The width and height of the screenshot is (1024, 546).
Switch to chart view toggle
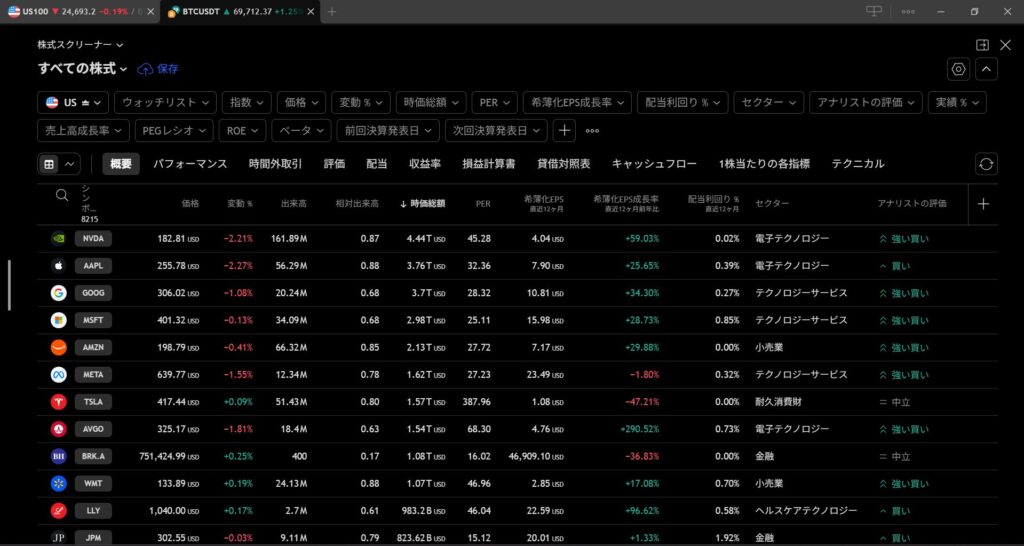(x=70, y=164)
